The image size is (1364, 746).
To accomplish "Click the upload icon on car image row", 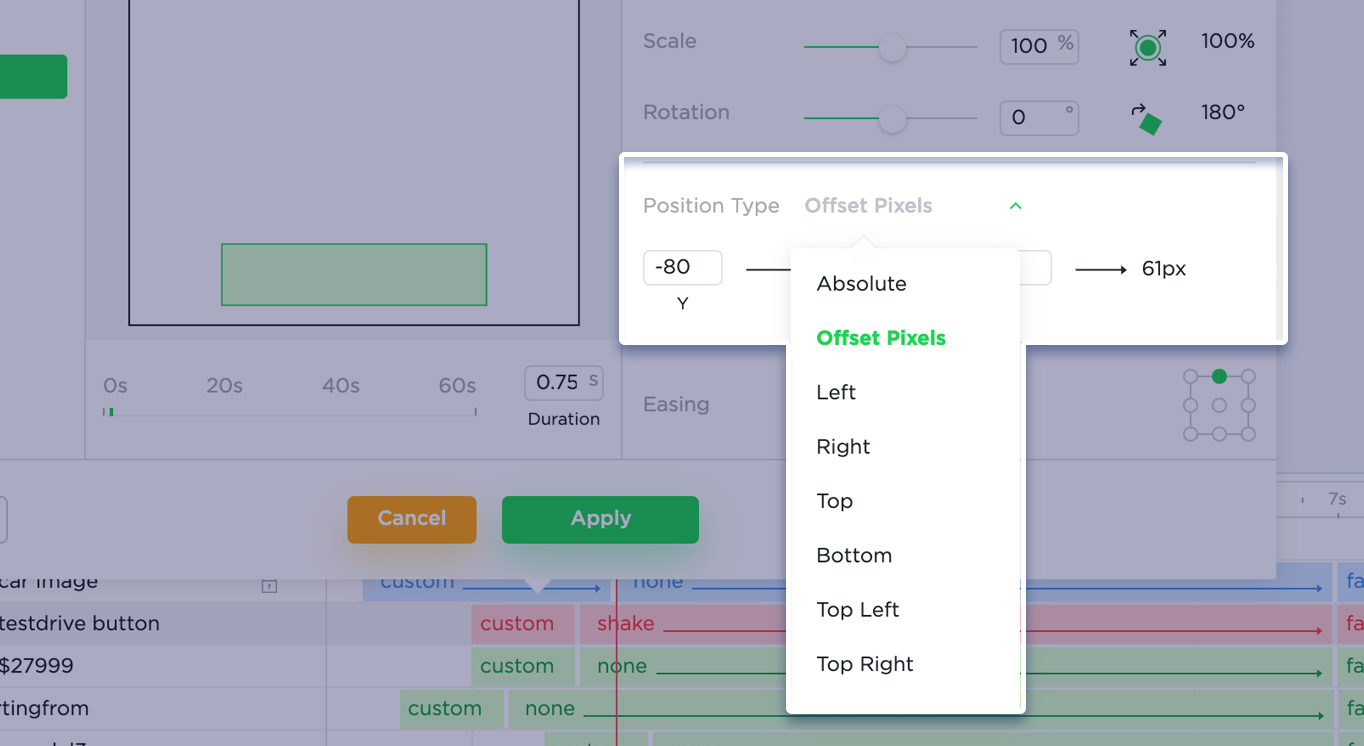I will (x=269, y=585).
